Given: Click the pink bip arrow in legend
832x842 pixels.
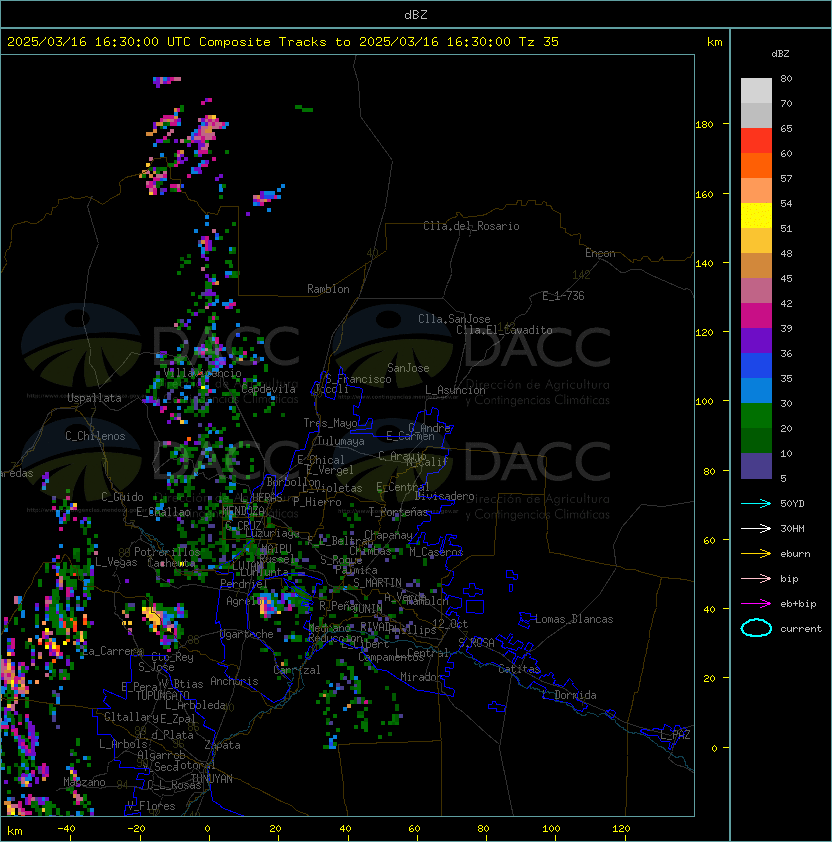Looking at the screenshot, I should [x=756, y=578].
